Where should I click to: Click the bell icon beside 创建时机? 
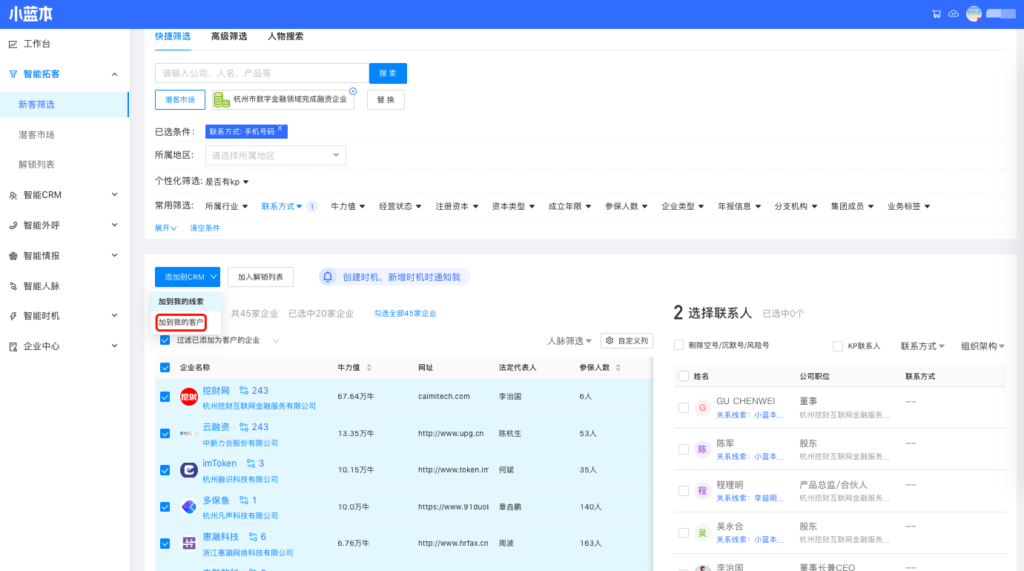(x=327, y=277)
